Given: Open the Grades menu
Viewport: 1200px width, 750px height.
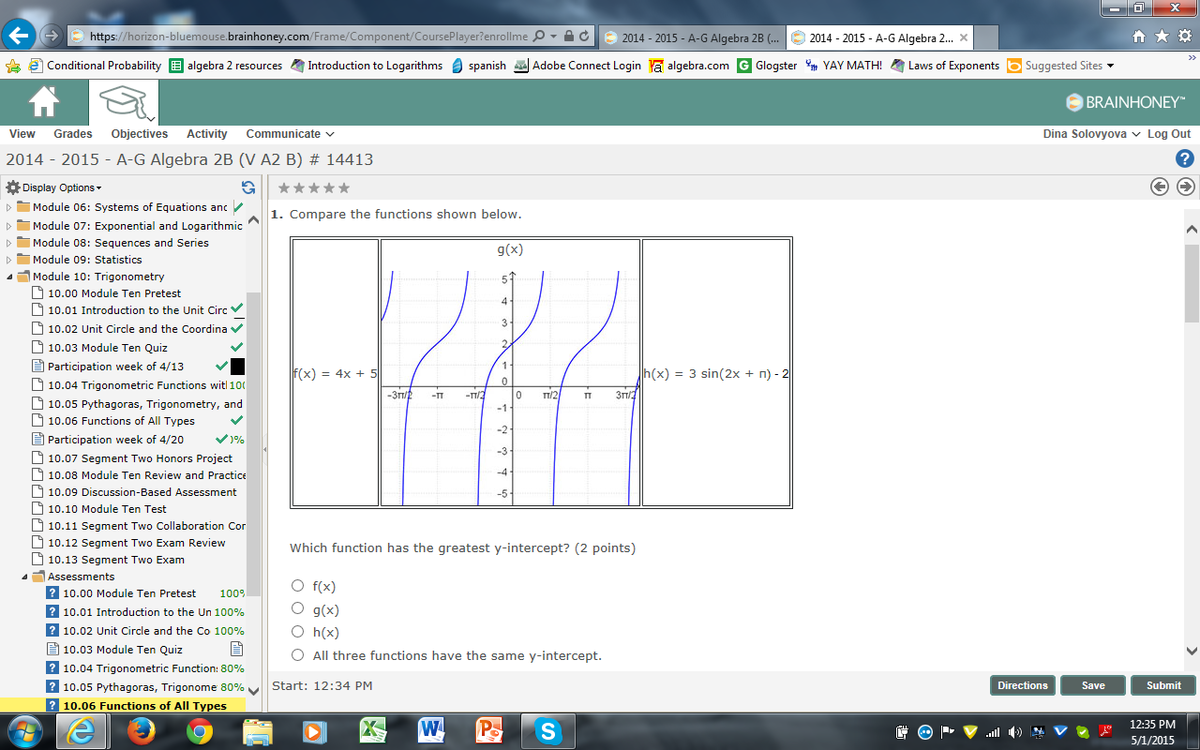Looking at the screenshot, I should [x=73, y=133].
